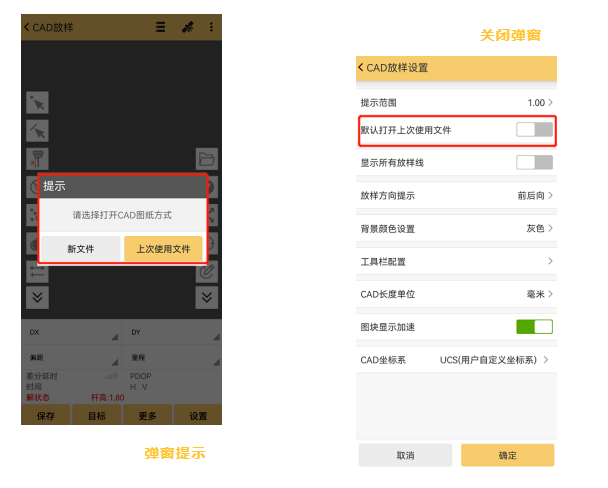Open 工具栏配置 settings row

(x=456, y=261)
